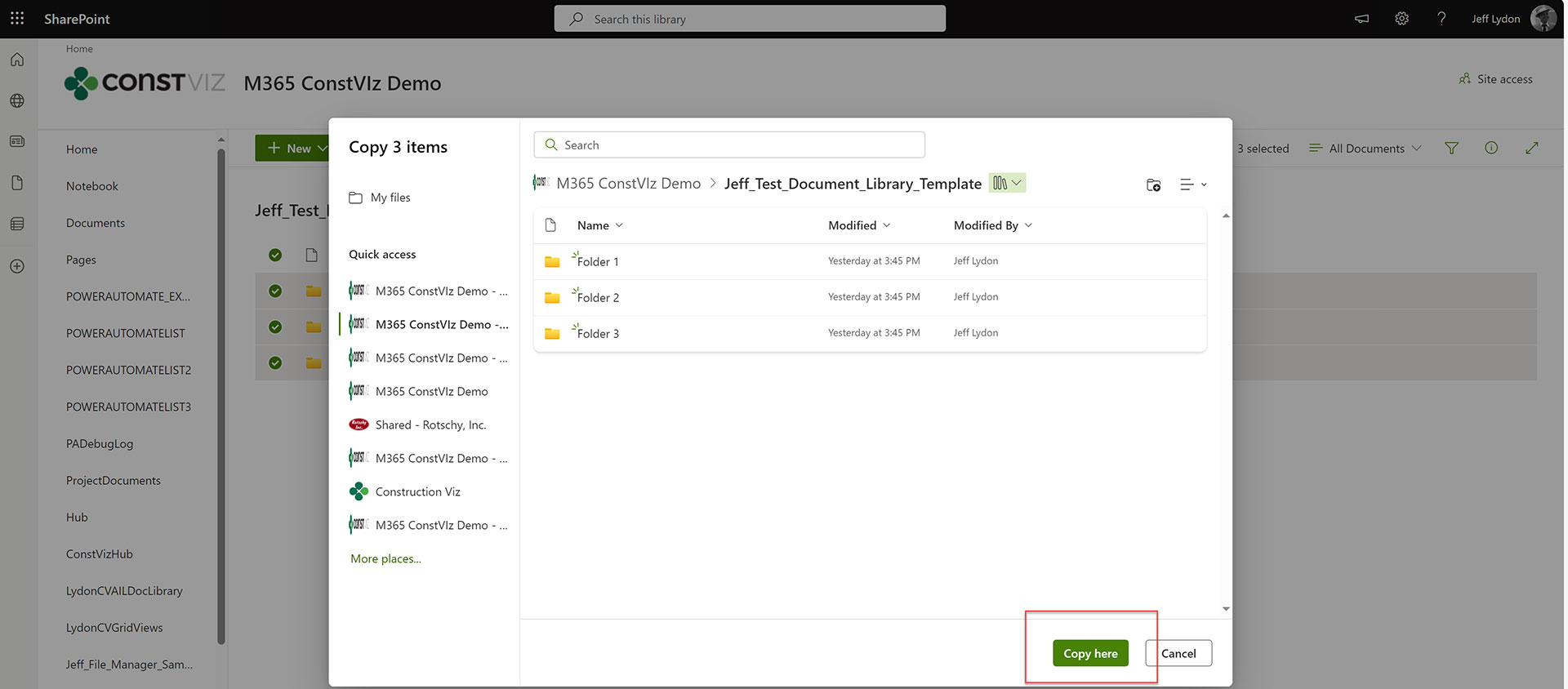Open the Name column sort dropdown
The width and height of the screenshot is (1568, 689).
600,225
